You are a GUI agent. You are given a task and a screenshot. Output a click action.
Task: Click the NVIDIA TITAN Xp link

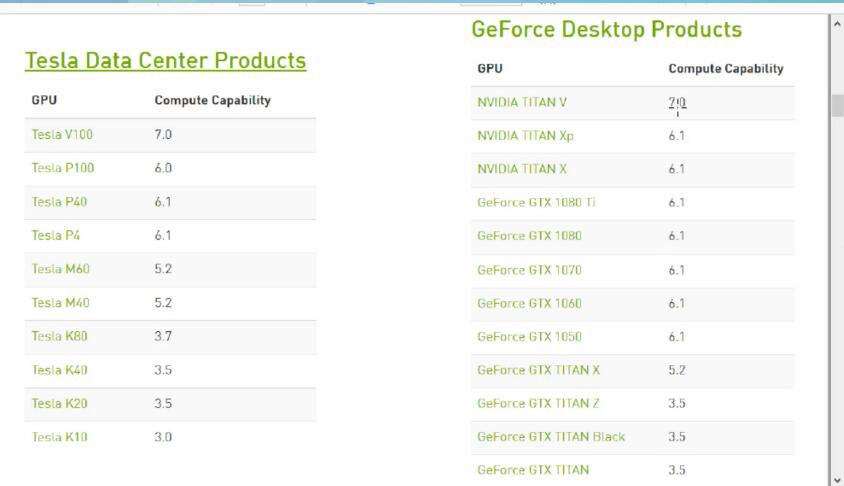(525, 135)
